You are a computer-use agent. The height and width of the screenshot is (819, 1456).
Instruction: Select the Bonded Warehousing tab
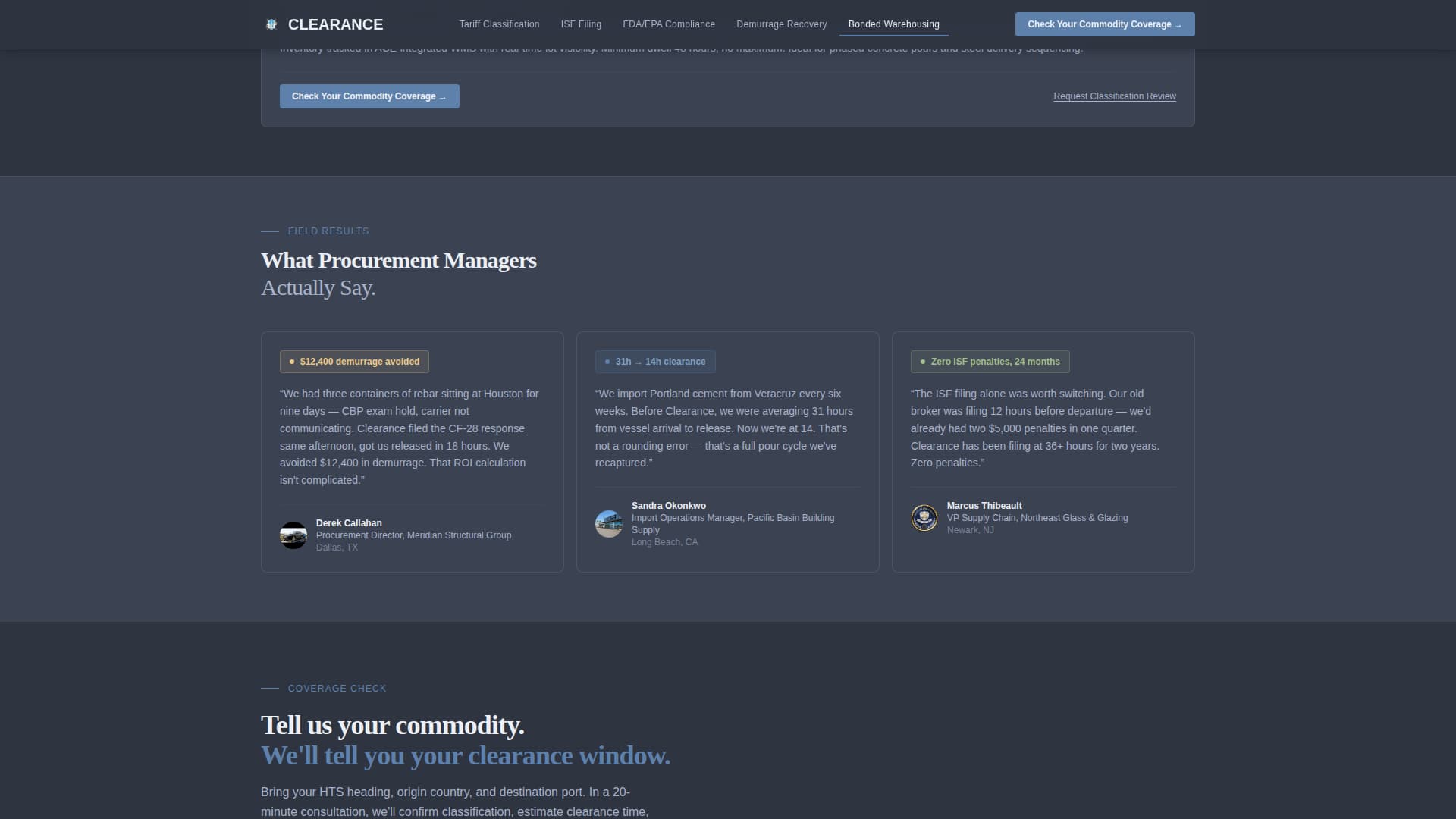[893, 24]
